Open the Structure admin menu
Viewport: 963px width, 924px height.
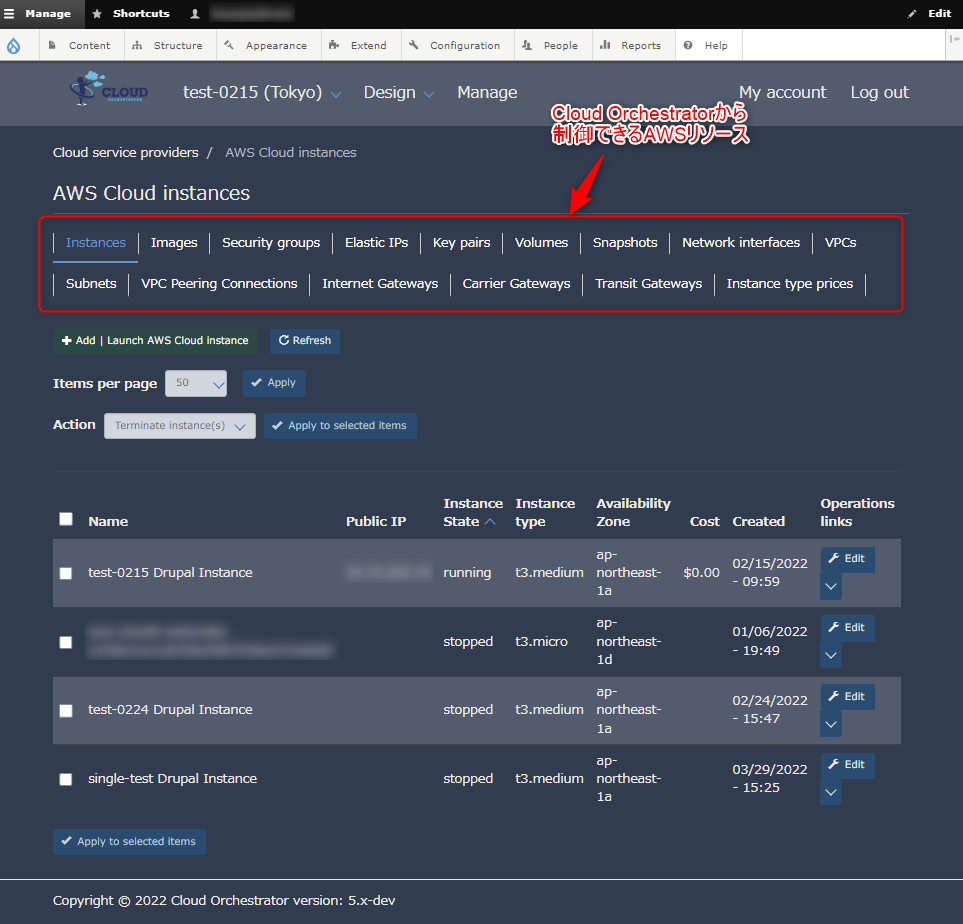168,45
